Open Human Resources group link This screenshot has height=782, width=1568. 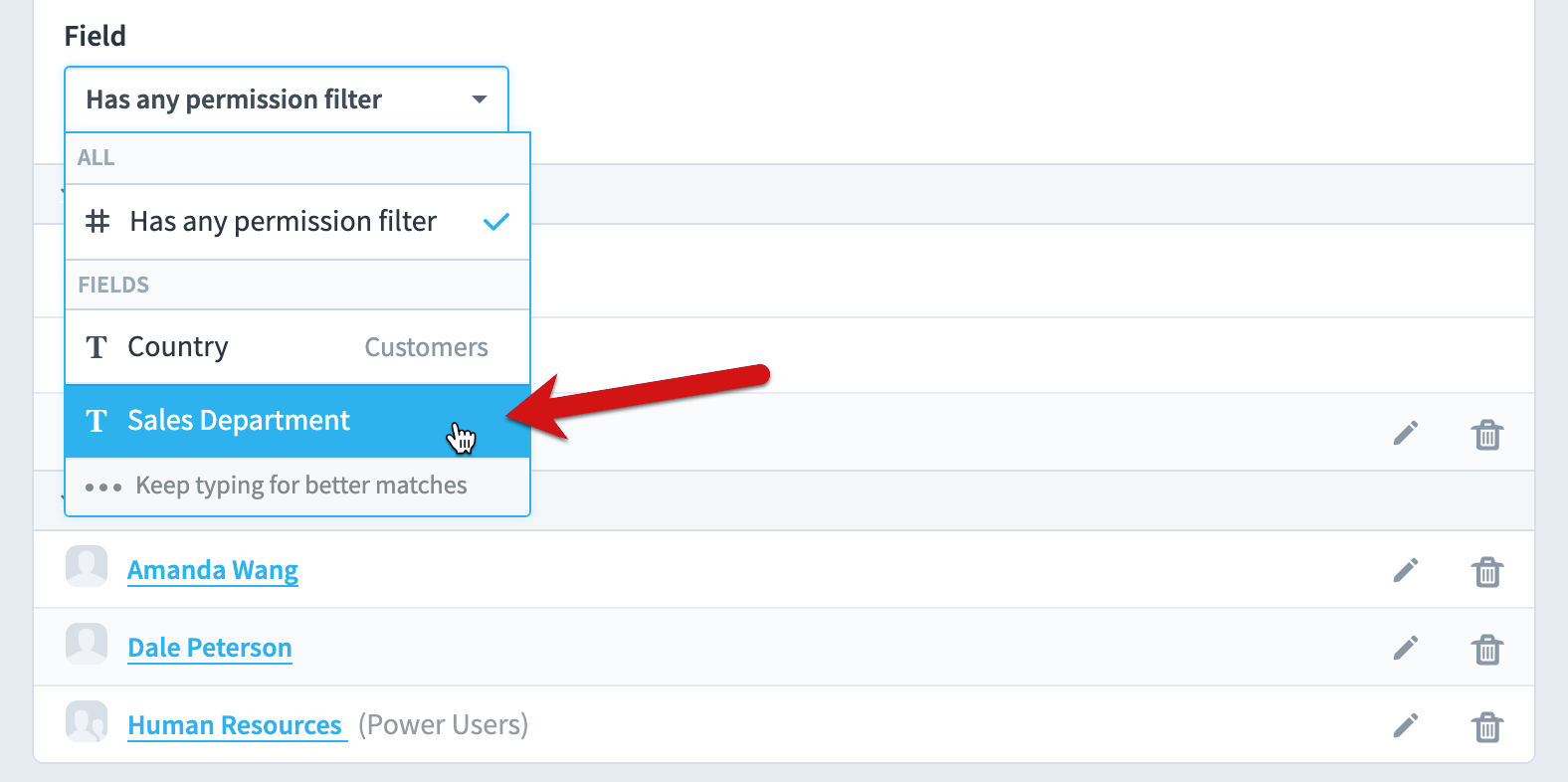(235, 725)
